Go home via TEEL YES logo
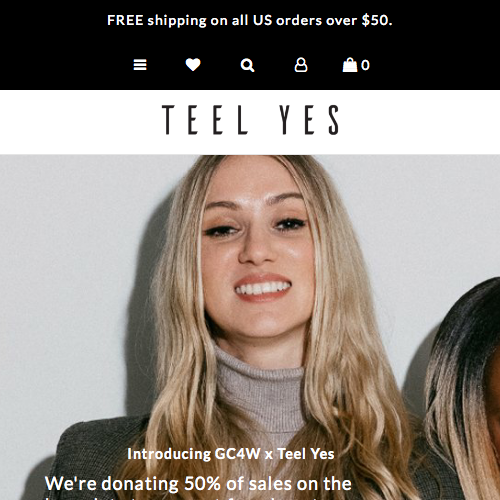500x500 pixels. (250, 120)
